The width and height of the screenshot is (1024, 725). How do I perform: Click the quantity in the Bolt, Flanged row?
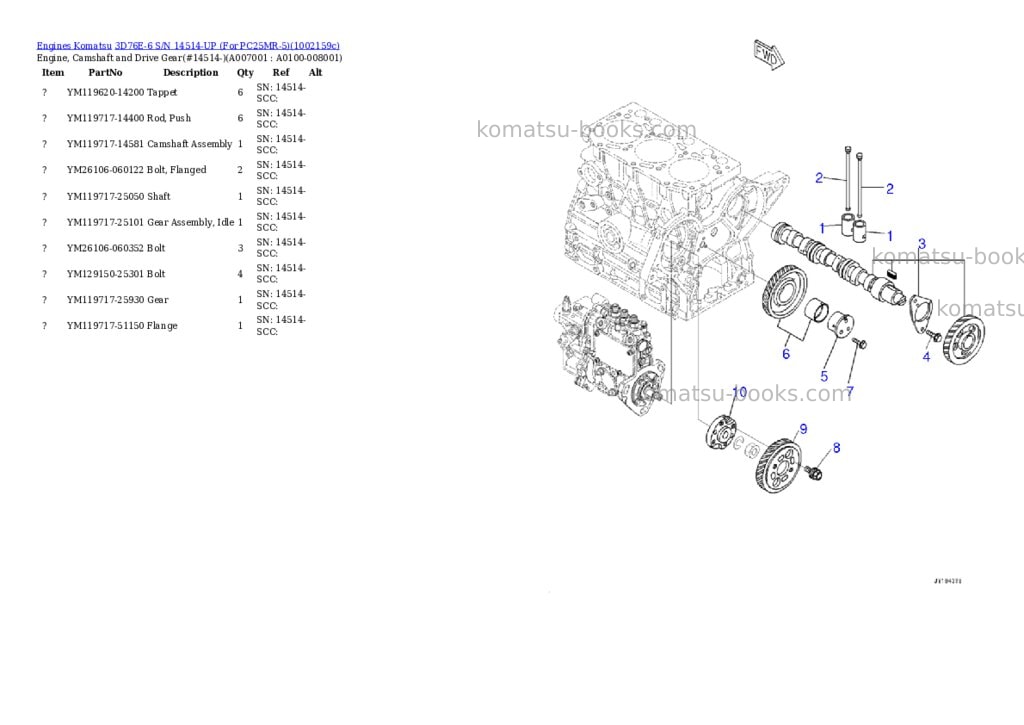[x=240, y=170]
